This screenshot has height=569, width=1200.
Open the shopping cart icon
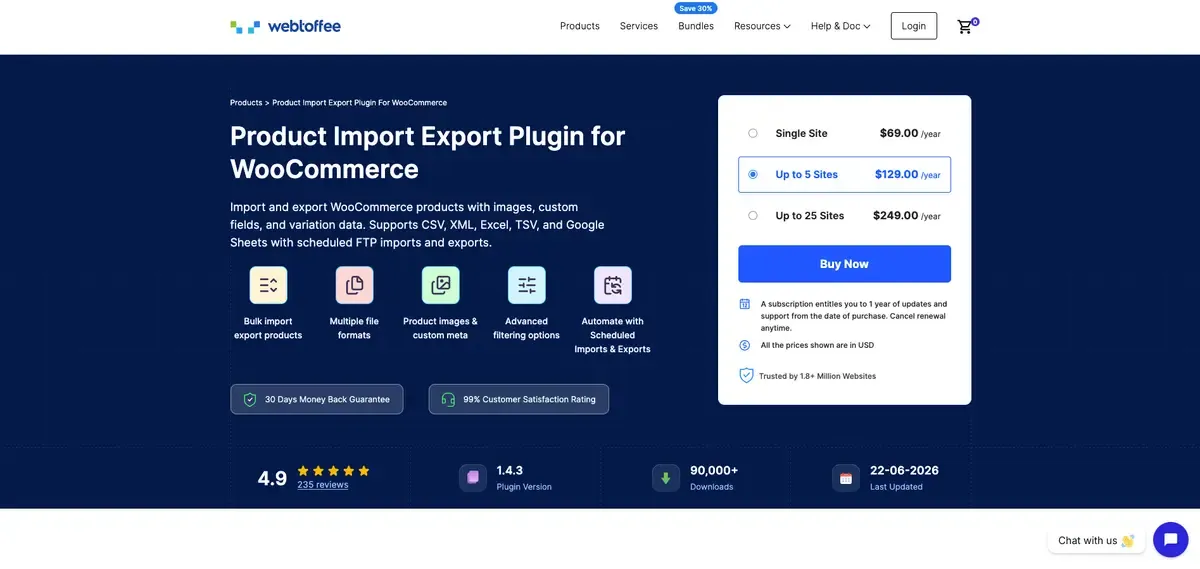coord(965,27)
